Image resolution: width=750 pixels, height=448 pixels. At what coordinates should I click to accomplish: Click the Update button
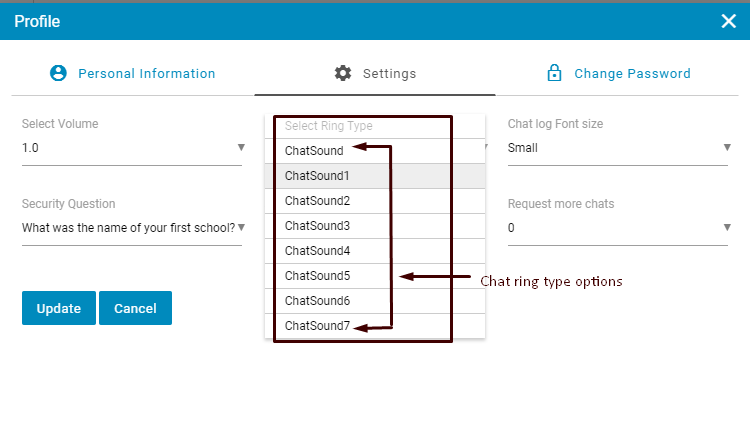click(58, 308)
